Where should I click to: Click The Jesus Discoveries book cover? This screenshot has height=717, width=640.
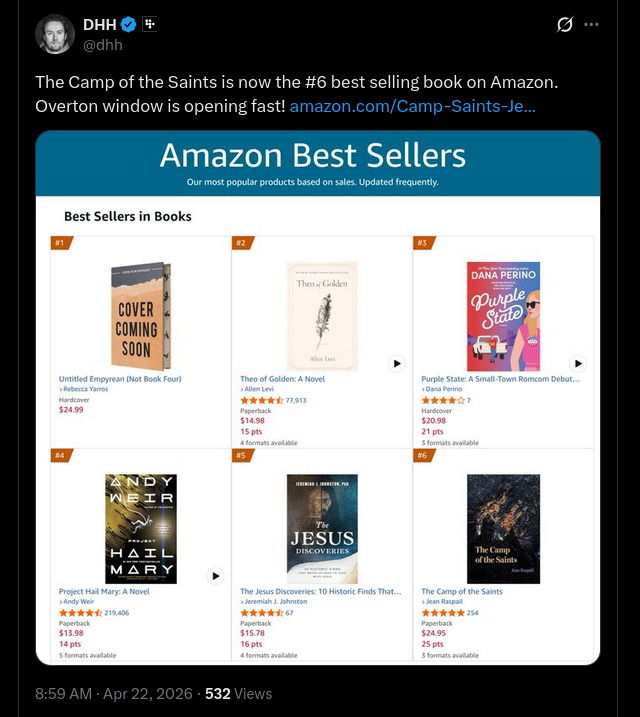(322, 529)
